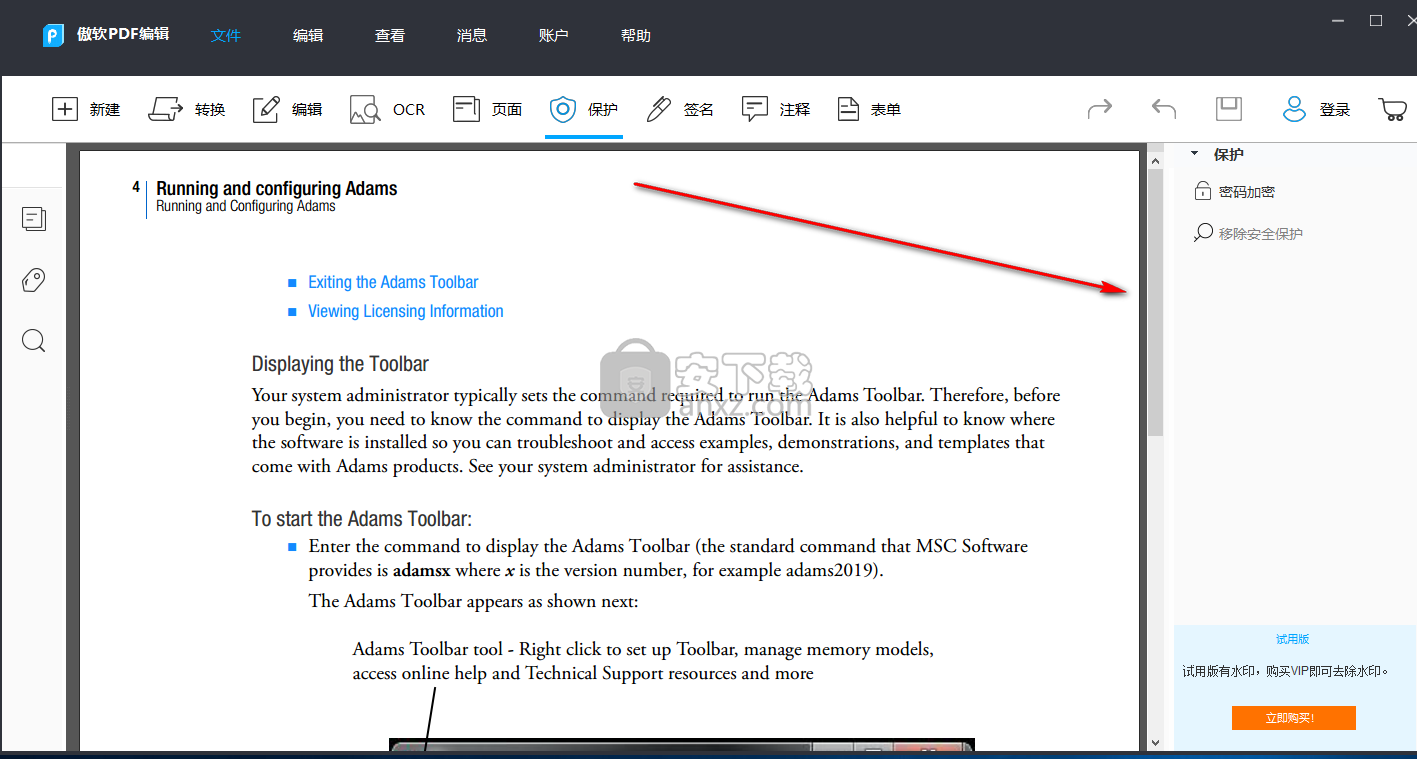Viewport: 1417px width, 759px height.
Task: Open the 文件 (File) menu
Action: pos(226,35)
